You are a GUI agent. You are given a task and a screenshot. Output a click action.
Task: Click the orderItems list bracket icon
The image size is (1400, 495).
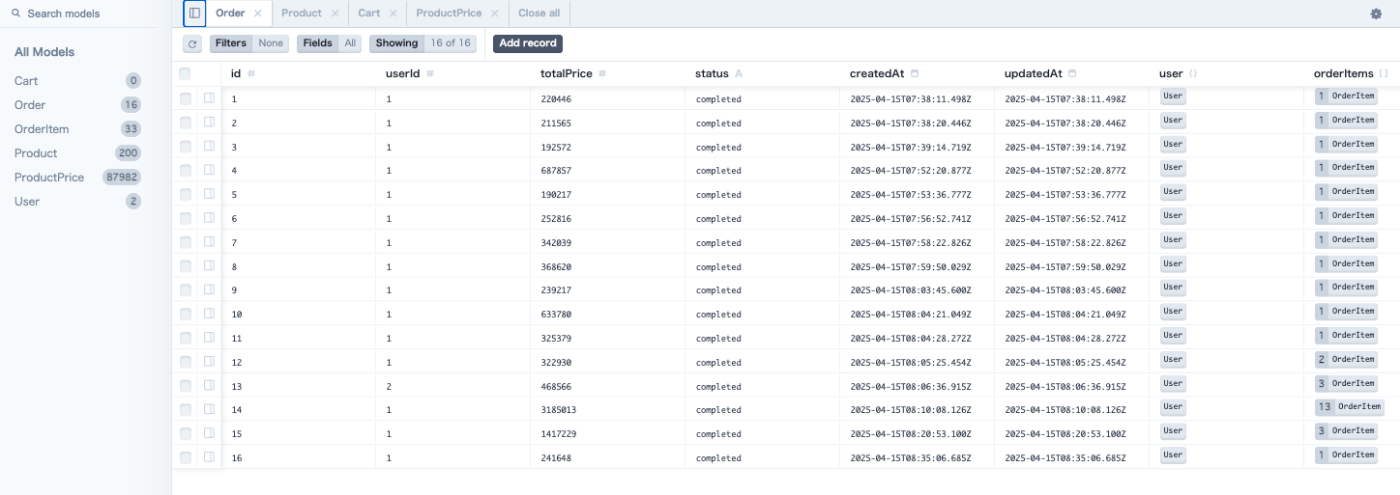pyautogui.click(x=1384, y=74)
